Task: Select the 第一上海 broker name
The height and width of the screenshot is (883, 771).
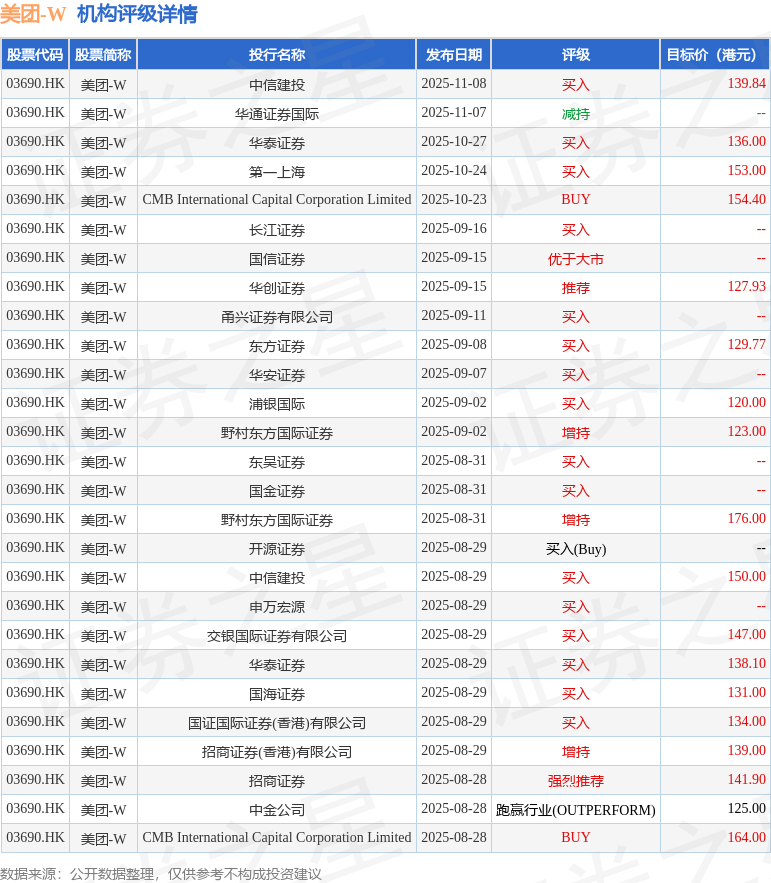Action: [x=277, y=172]
